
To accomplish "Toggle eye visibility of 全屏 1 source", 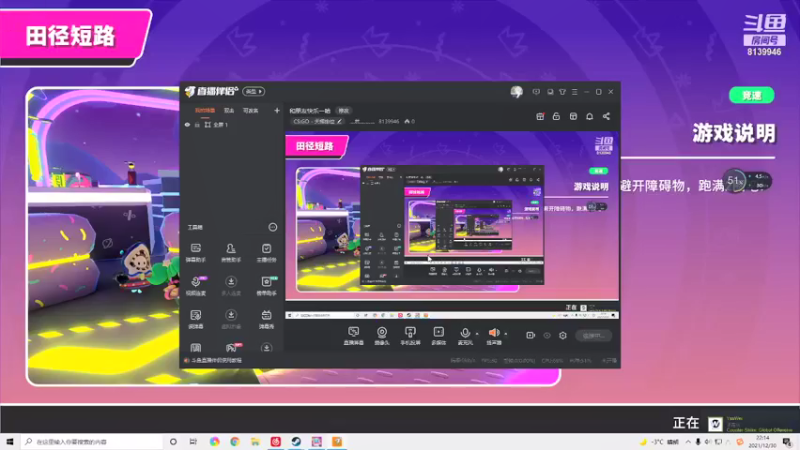I will [x=187, y=124].
